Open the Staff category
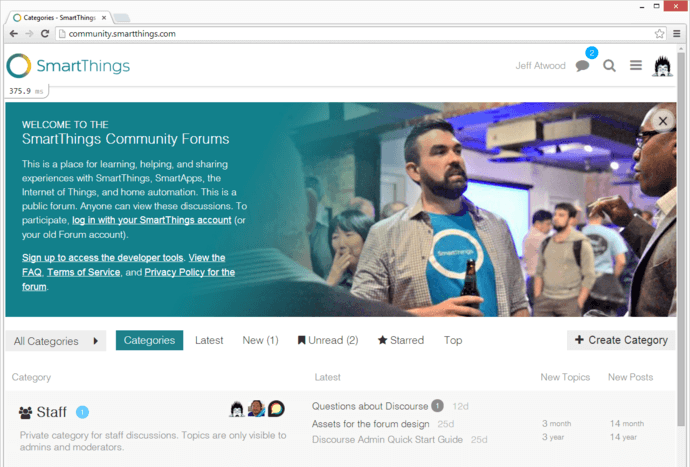 click(51, 412)
